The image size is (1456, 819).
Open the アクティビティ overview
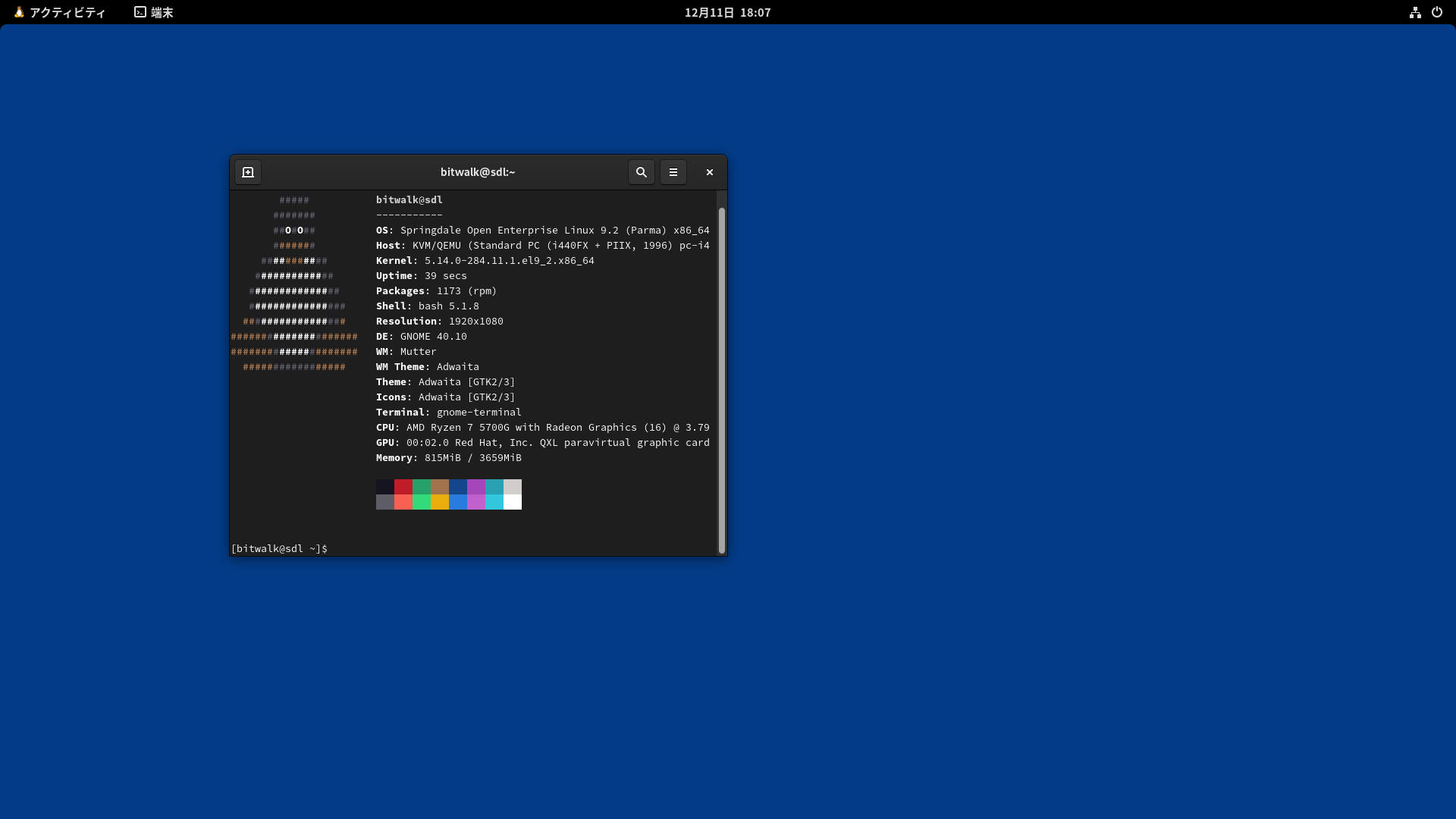67,12
